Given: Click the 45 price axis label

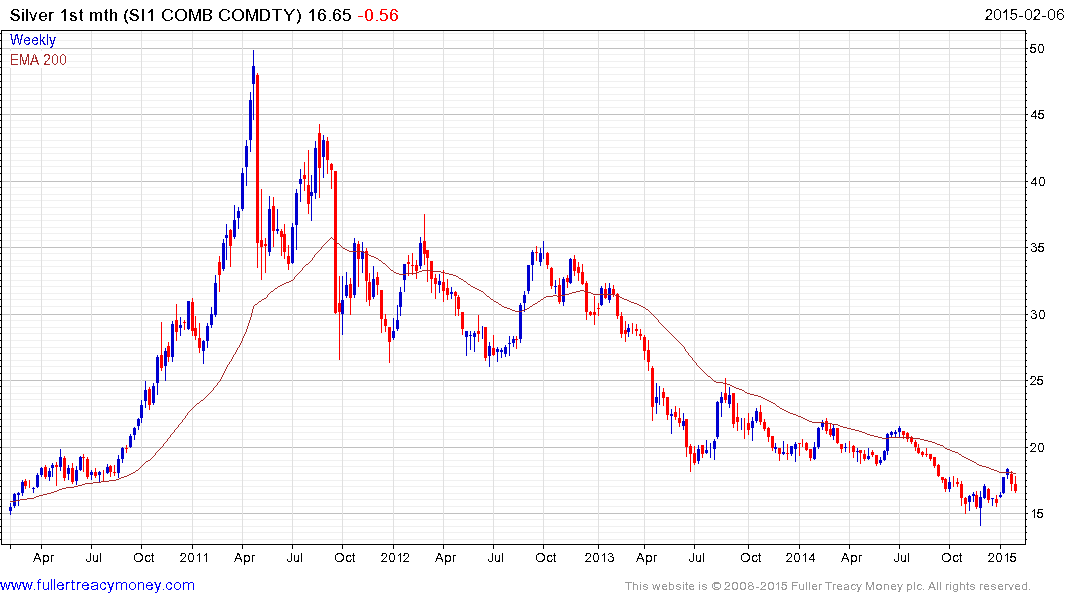Looking at the screenshot, I should [1037, 115].
